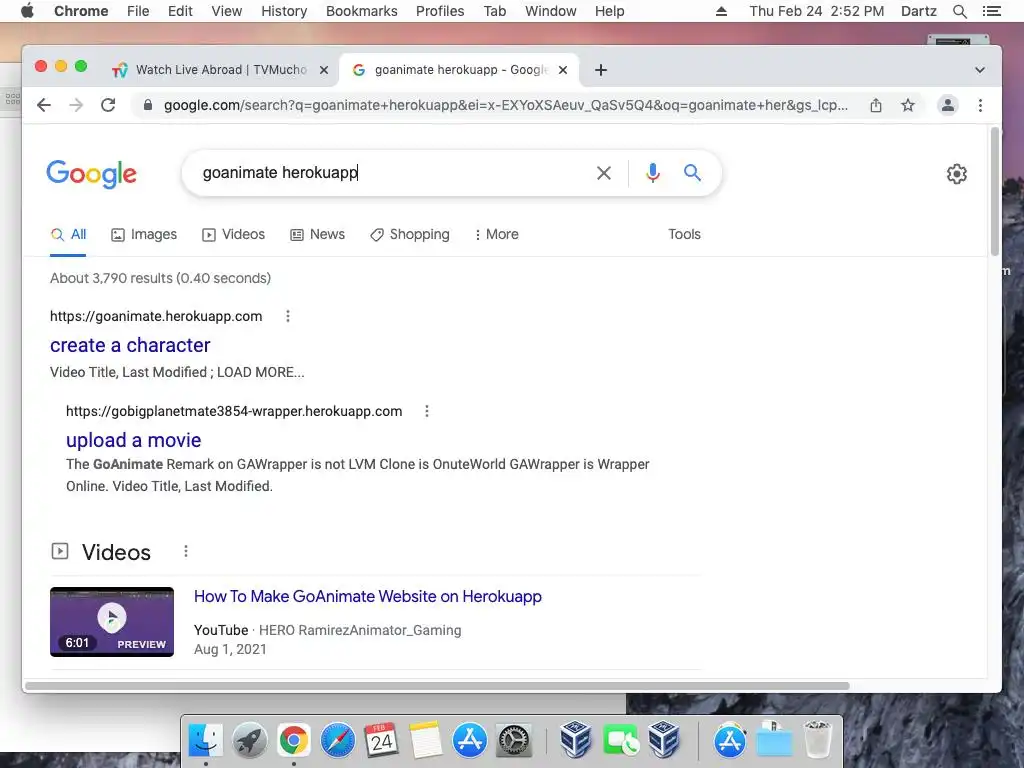
Task: Reload the current Google page
Action: (x=108, y=105)
